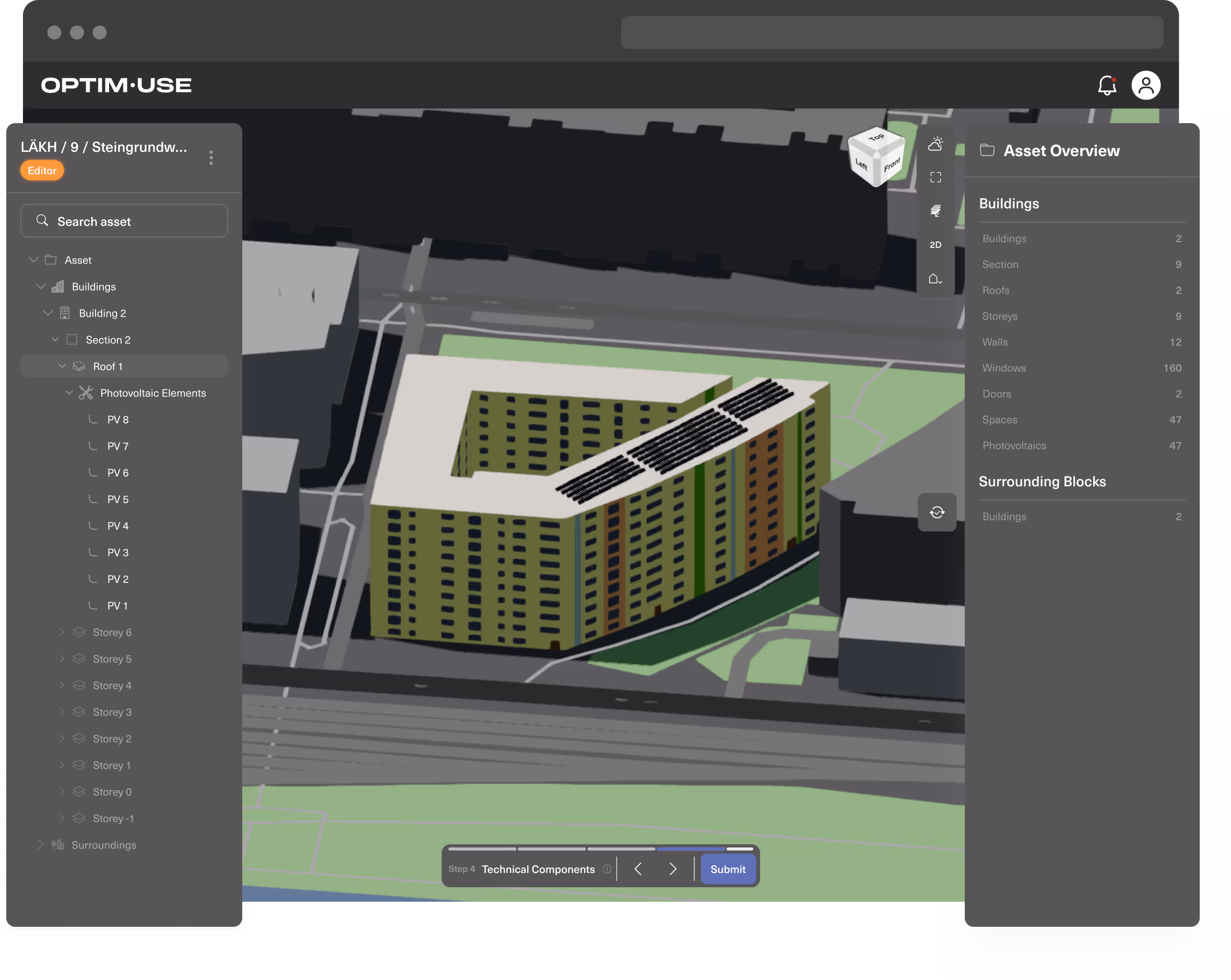Expand the Storey 6 node
Viewport: 1231px width, 980px height.
62,632
